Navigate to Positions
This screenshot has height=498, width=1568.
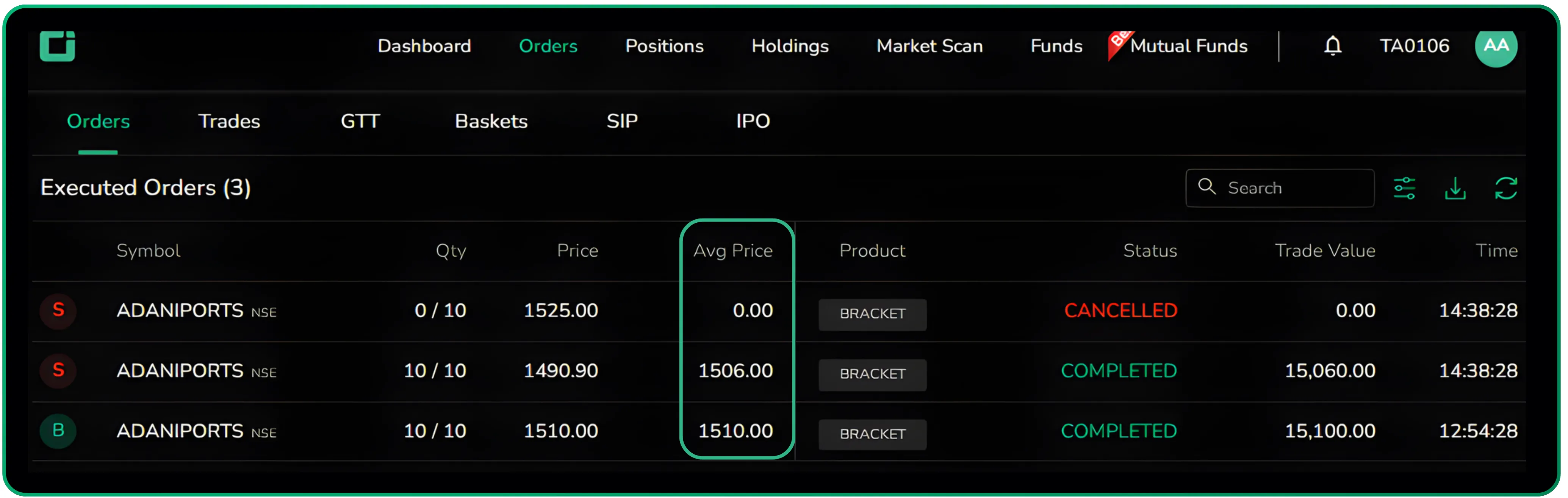[x=664, y=45]
